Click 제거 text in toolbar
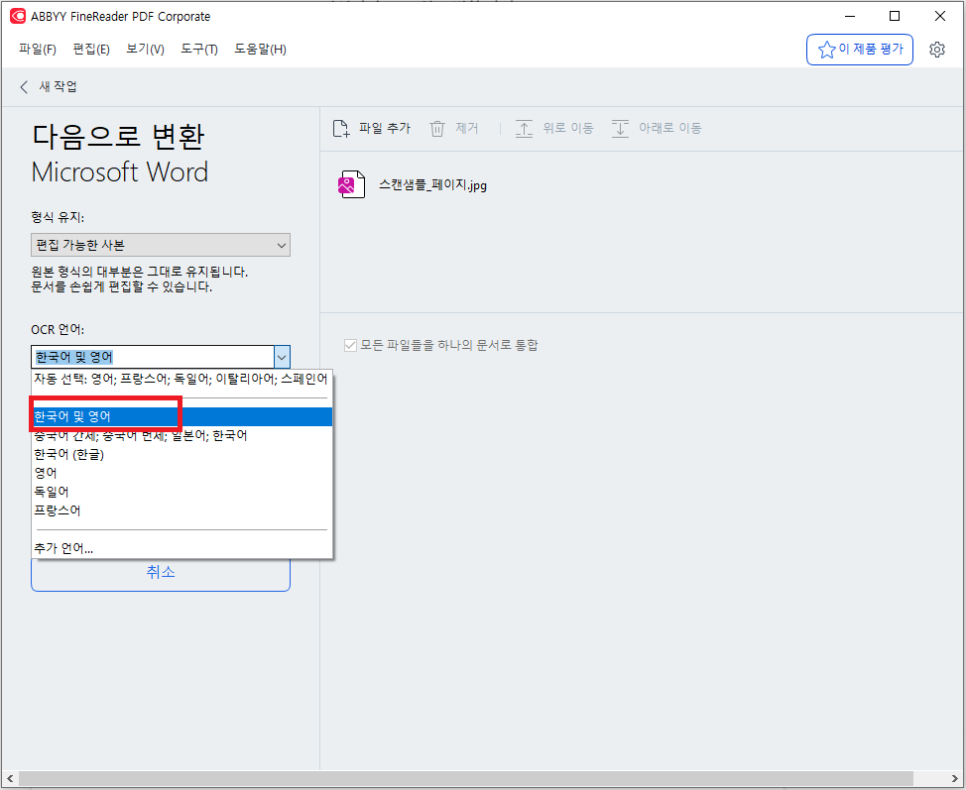 point(467,128)
